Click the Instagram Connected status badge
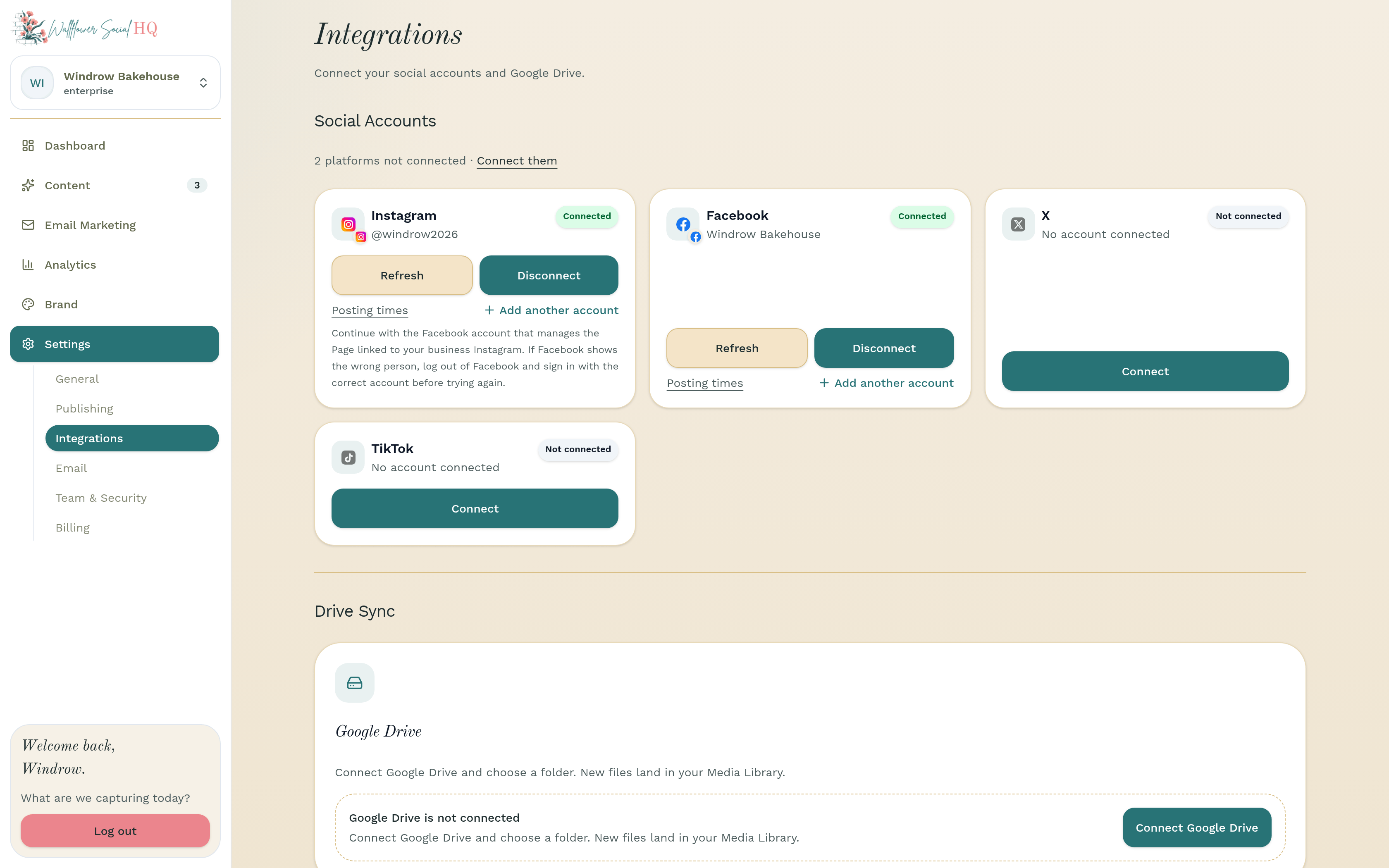 click(587, 217)
